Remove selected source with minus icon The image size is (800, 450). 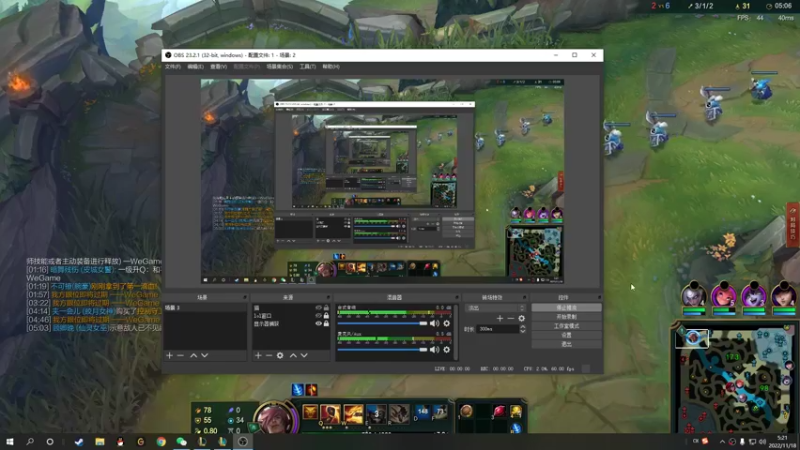pyautogui.click(x=269, y=355)
